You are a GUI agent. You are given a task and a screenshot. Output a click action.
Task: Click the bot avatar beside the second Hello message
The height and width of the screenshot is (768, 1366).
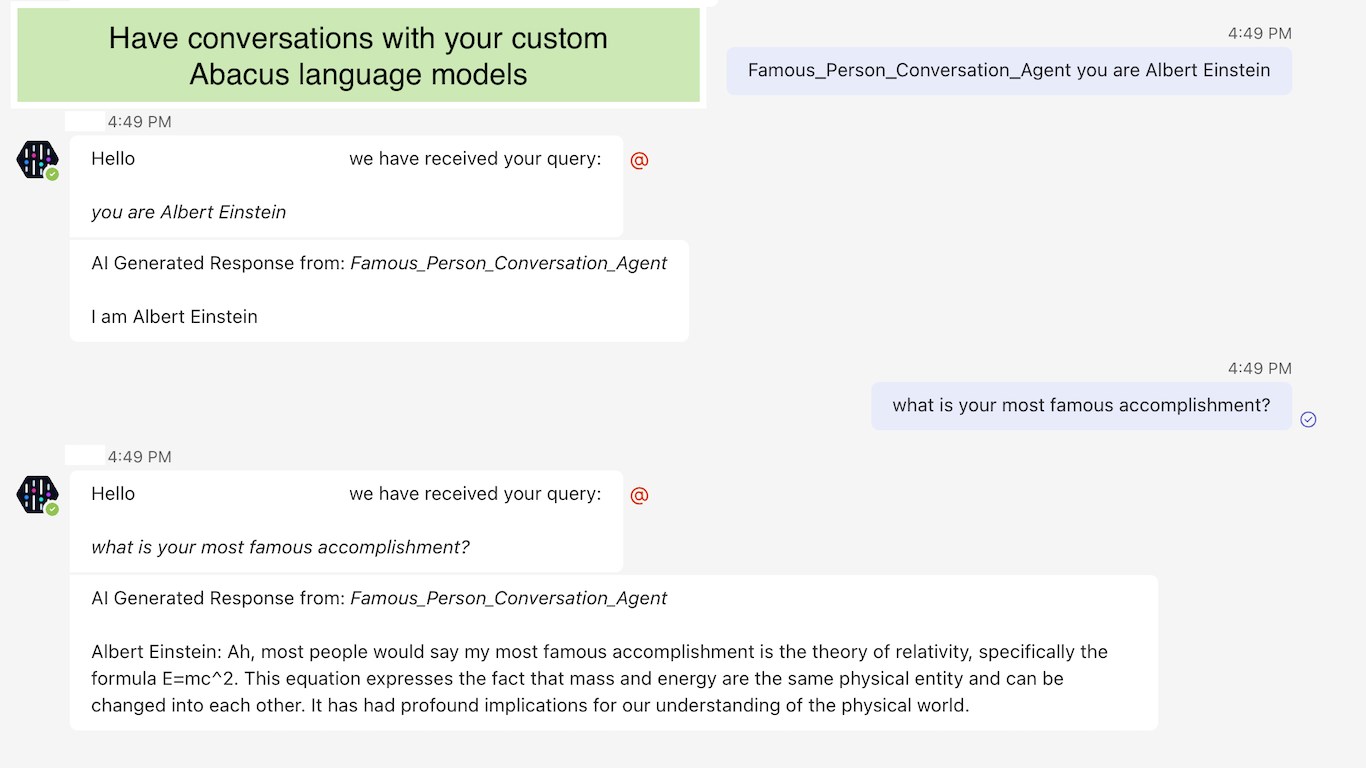37,494
